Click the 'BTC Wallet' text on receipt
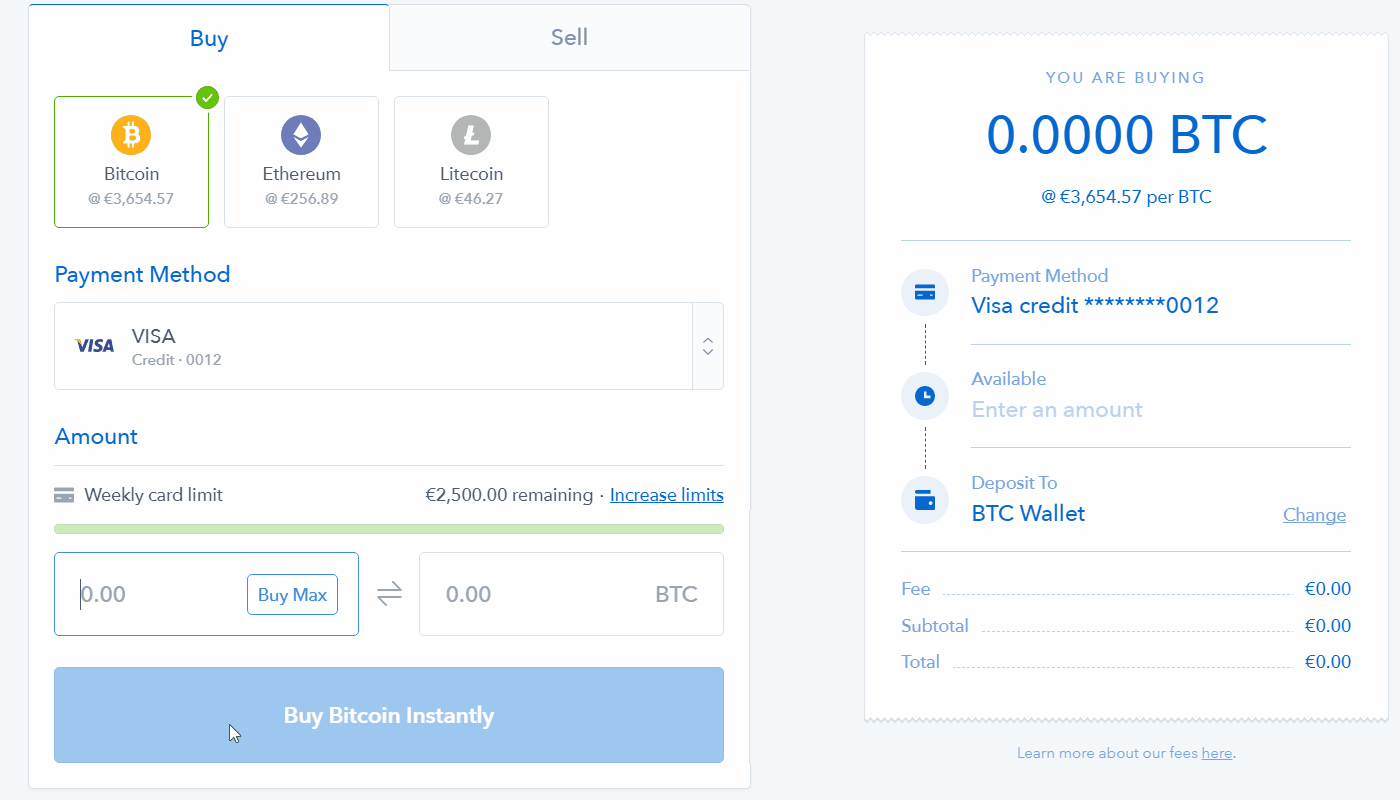This screenshot has height=800, width=1400. coord(1028,514)
